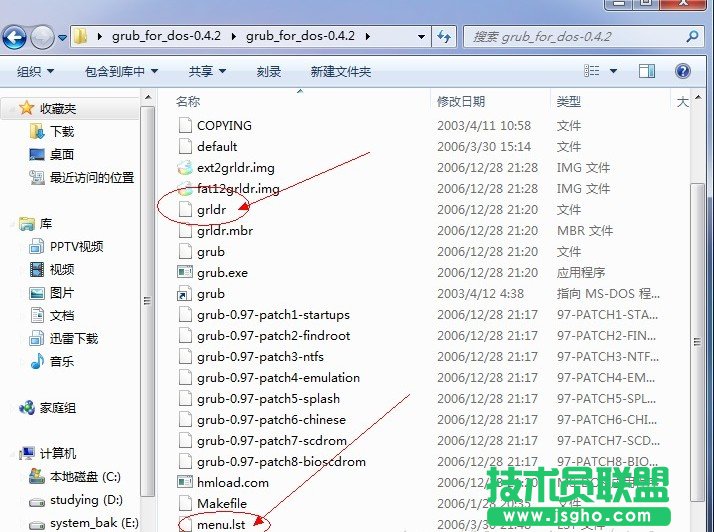Expand breadcrumb arrow after last folder
The width and height of the screenshot is (714, 532).
[367, 36]
